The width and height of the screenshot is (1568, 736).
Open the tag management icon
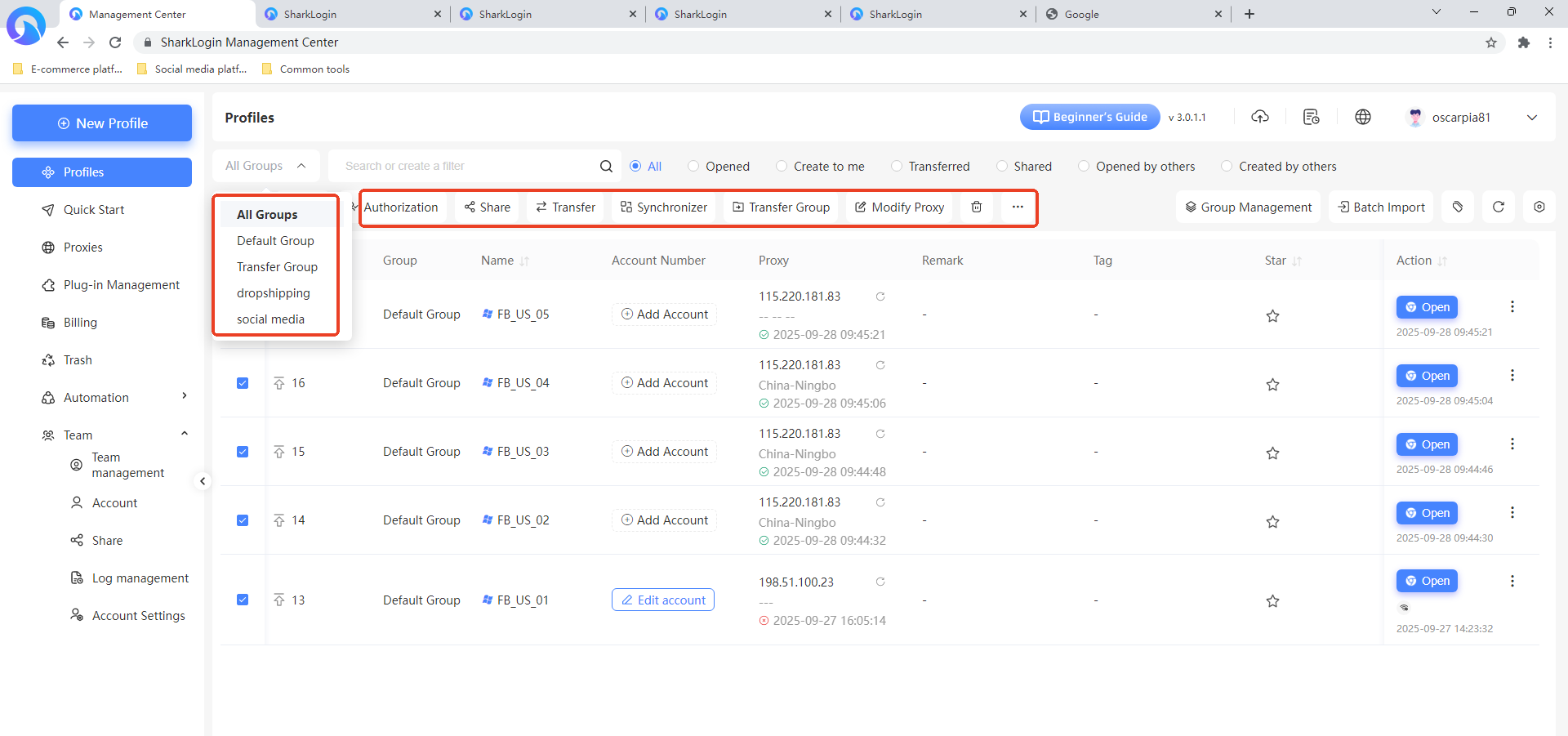point(1458,207)
